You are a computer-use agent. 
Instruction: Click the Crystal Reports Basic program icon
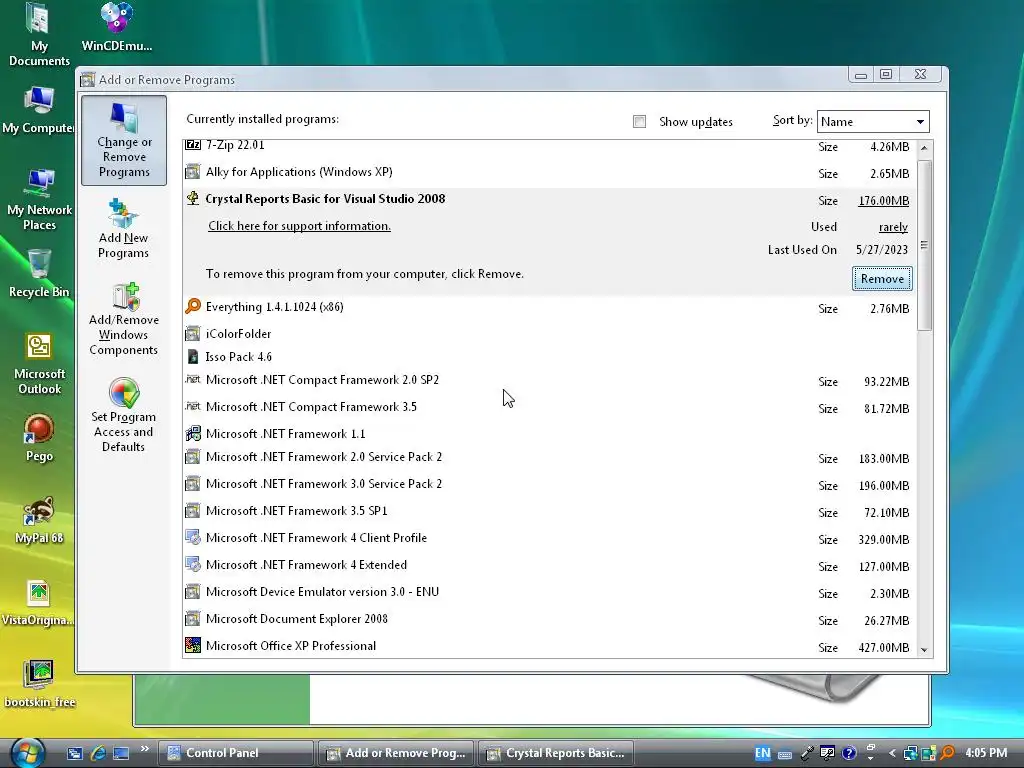193,199
